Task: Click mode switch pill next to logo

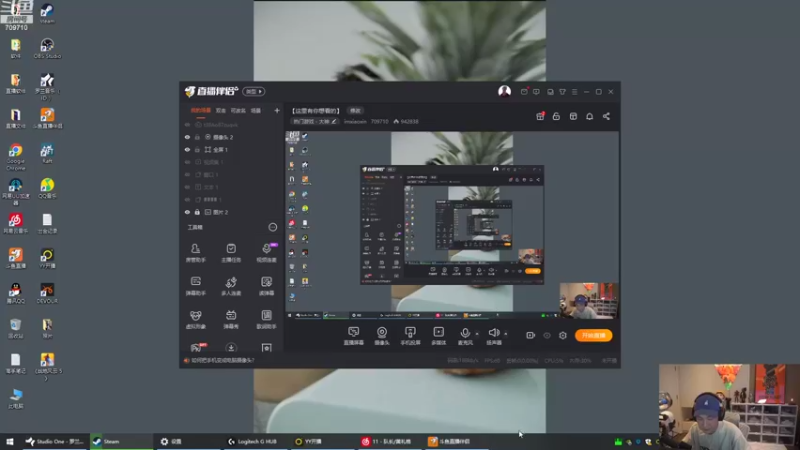Action: click(254, 91)
